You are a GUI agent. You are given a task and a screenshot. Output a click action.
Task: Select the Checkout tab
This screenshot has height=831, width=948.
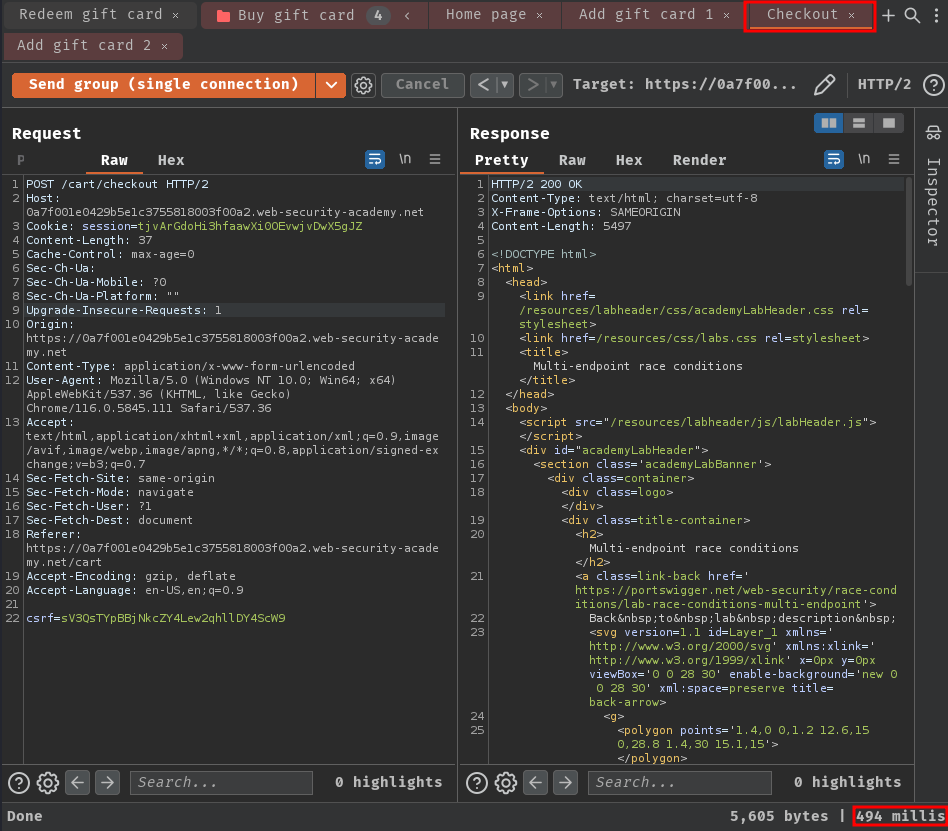click(802, 15)
